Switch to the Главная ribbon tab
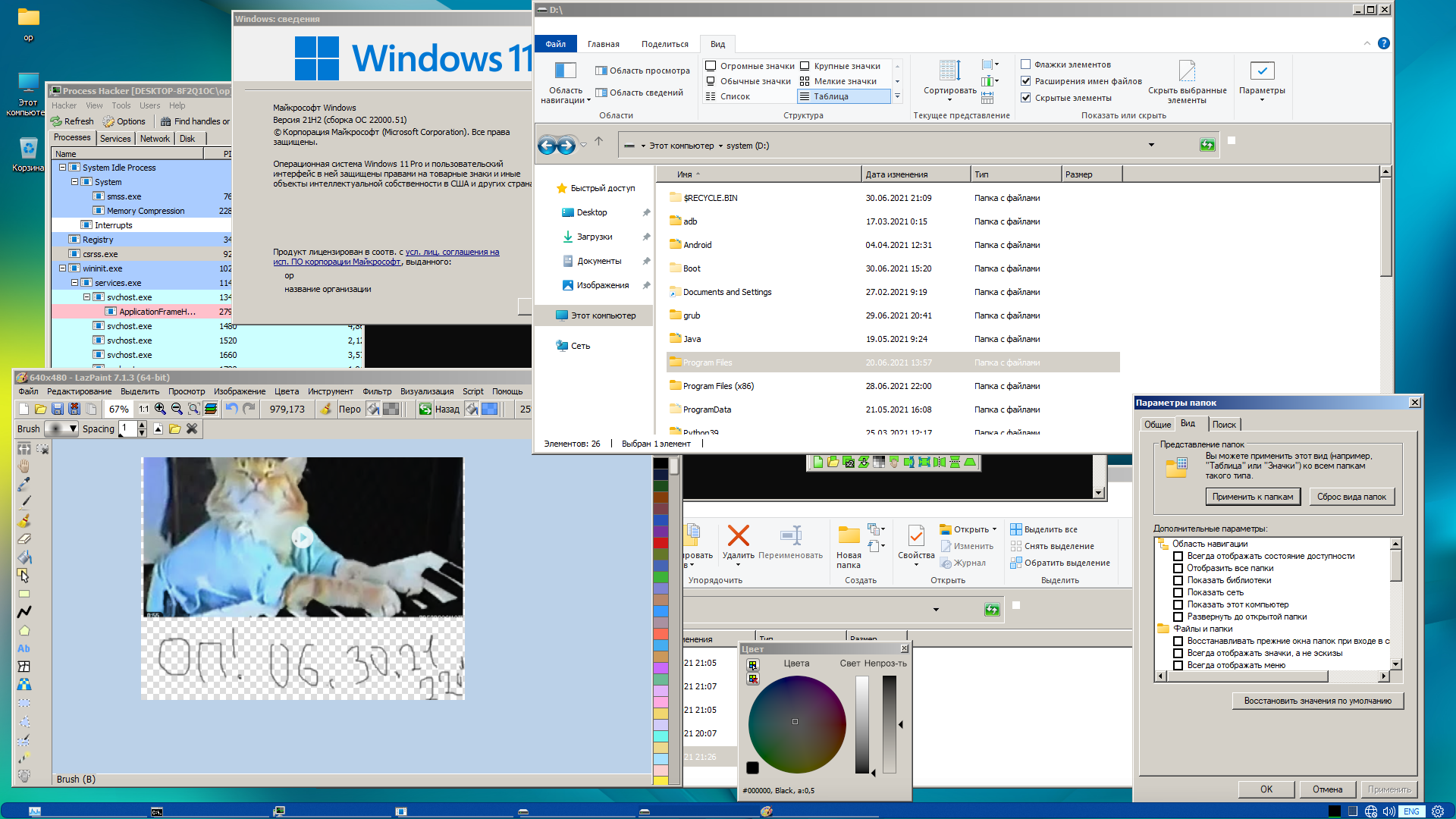This screenshot has width=1456, height=819. tap(604, 44)
